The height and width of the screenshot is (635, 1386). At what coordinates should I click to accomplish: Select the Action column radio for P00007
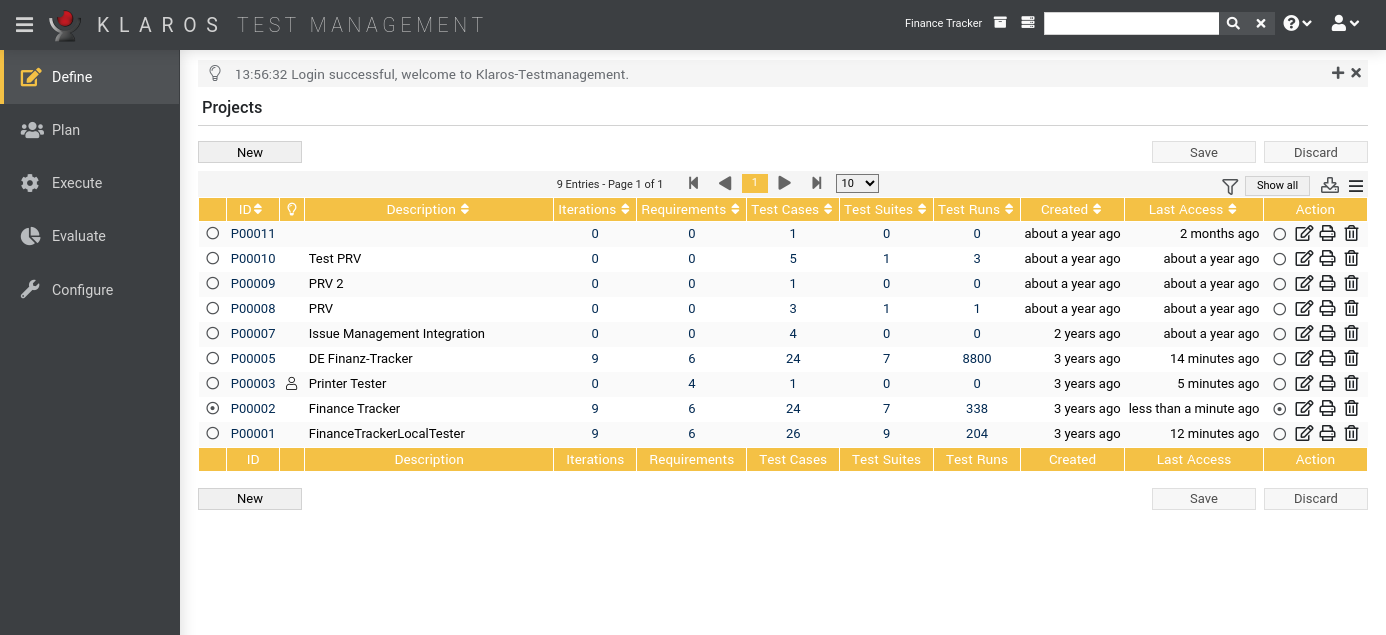point(1280,334)
